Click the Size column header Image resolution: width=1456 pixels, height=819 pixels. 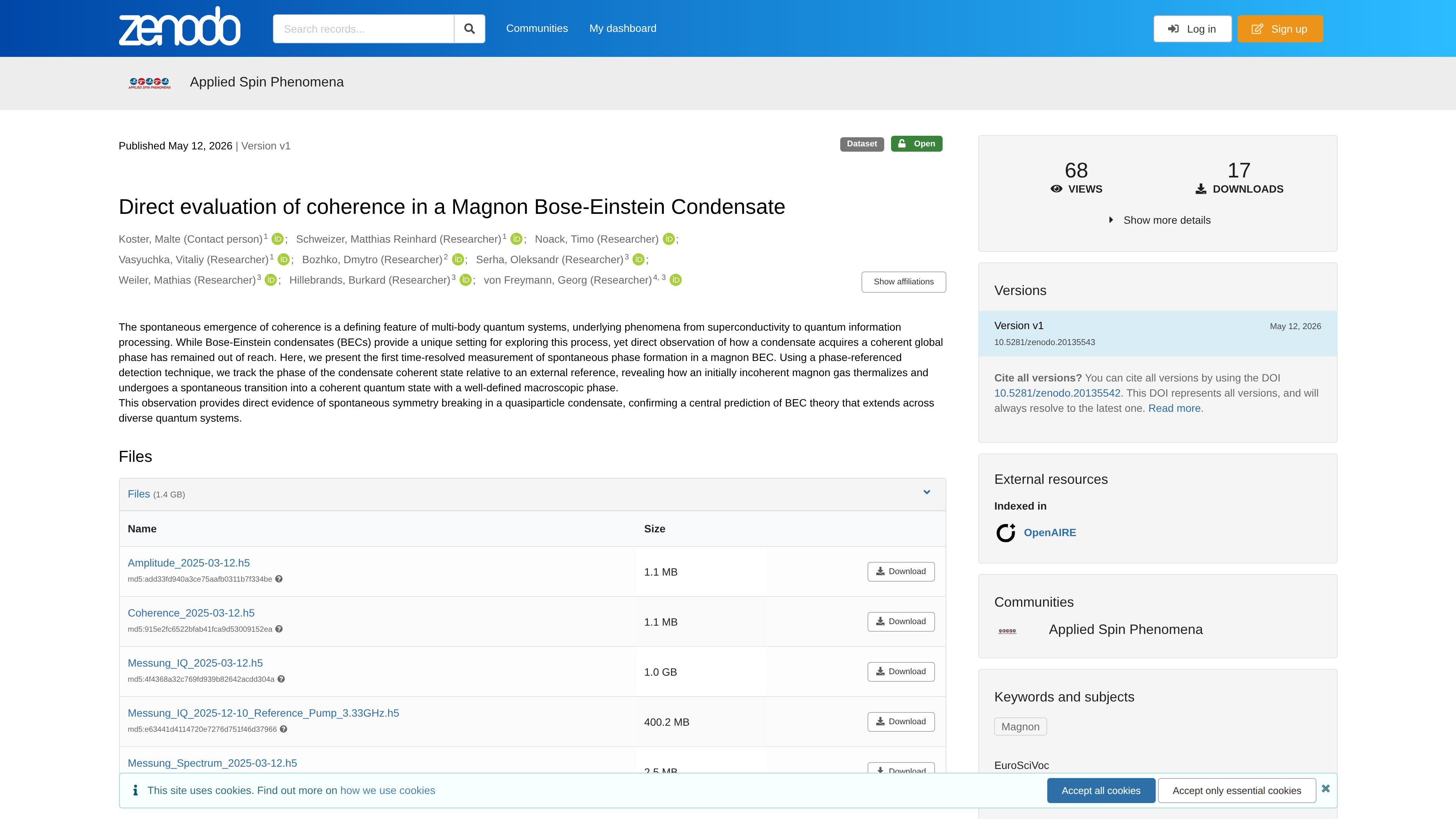tap(654, 529)
